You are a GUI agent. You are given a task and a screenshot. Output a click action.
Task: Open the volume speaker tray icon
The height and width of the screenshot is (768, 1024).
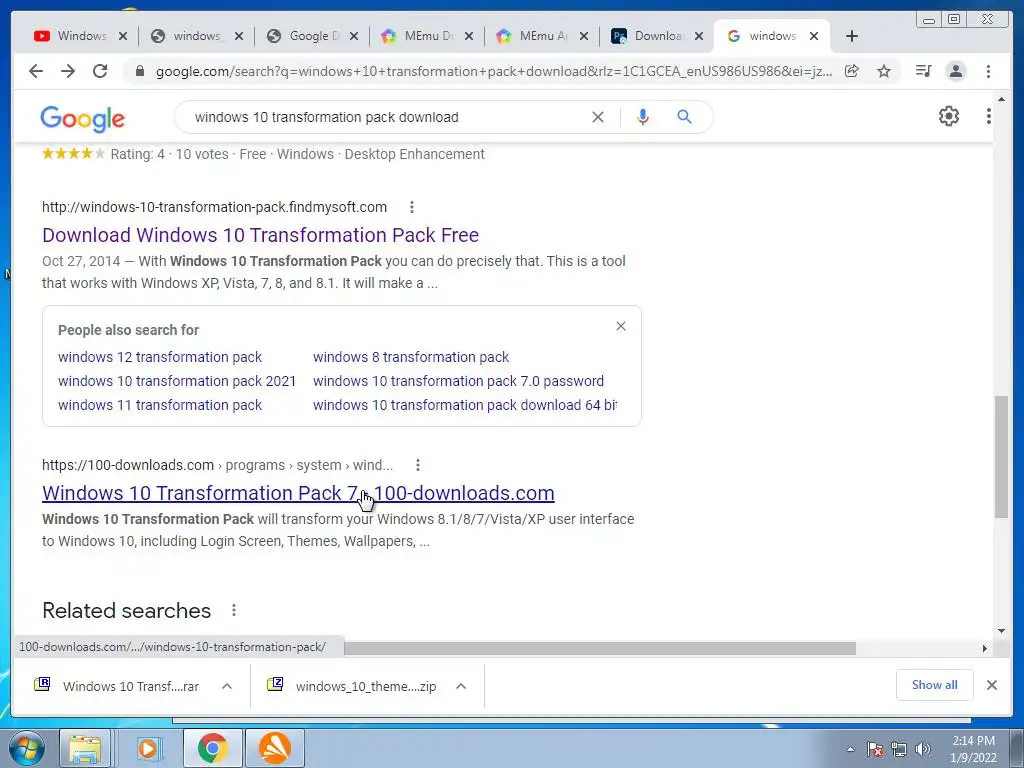(922, 749)
